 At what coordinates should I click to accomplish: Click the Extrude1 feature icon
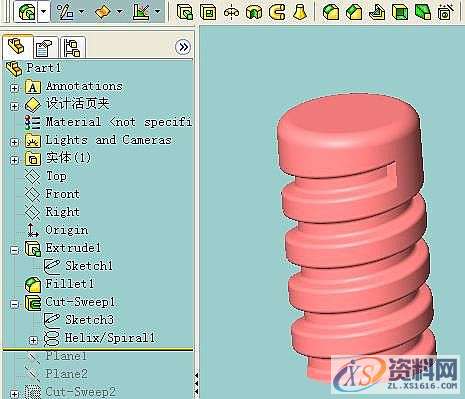[x=33, y=249]
